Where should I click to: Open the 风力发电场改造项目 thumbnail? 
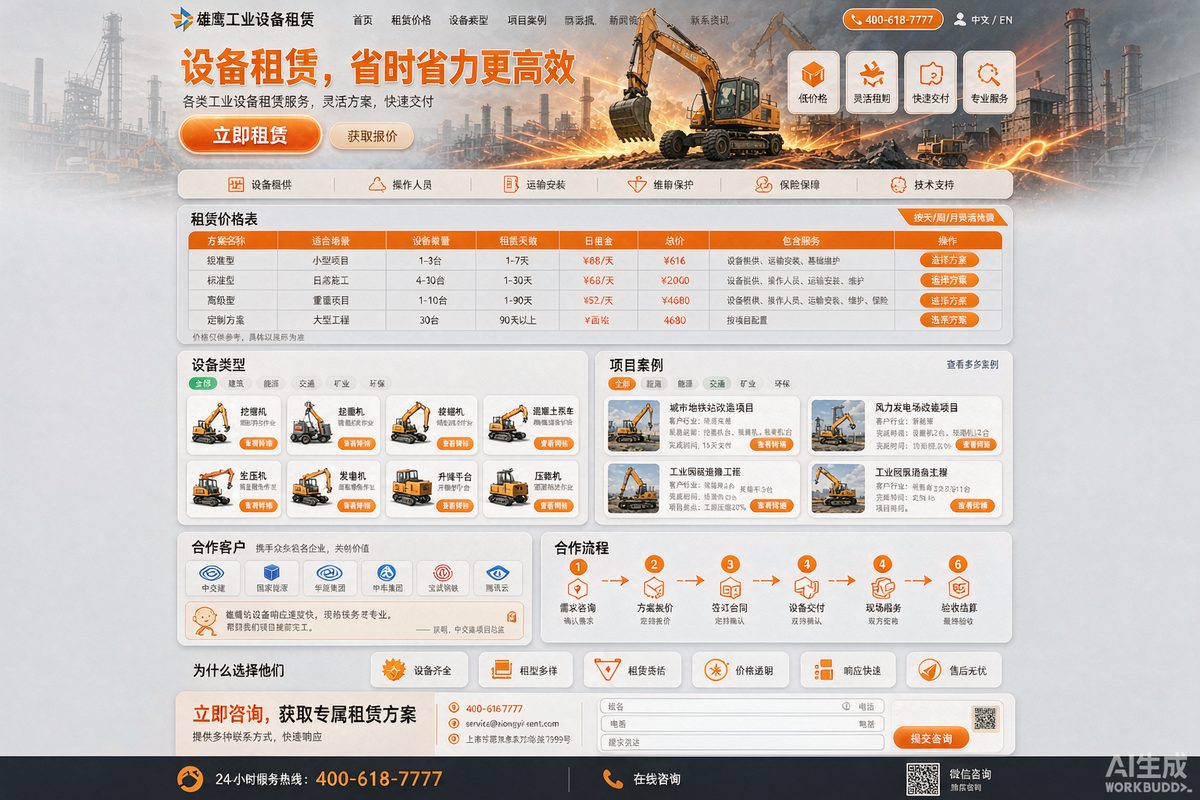(x=838, y=425)
